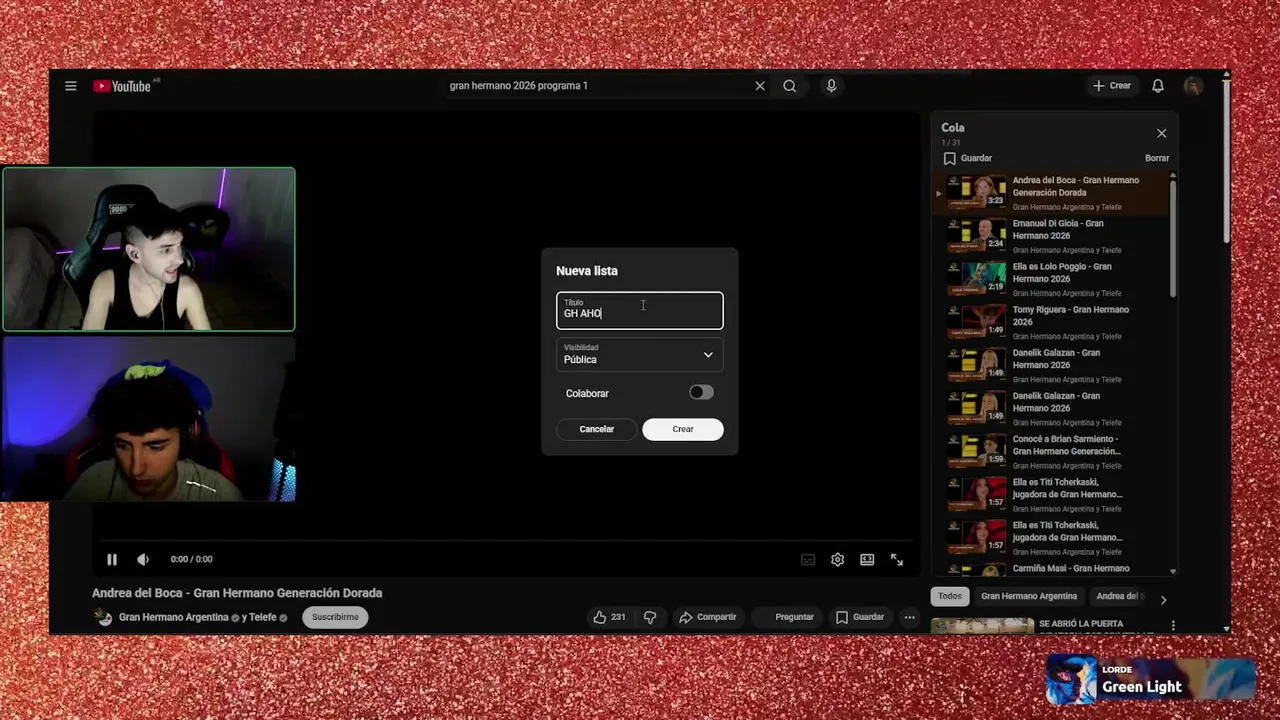Click the search magnifier button
Viewport: 1280px width, 720px height.
click(x=790, y=86)
